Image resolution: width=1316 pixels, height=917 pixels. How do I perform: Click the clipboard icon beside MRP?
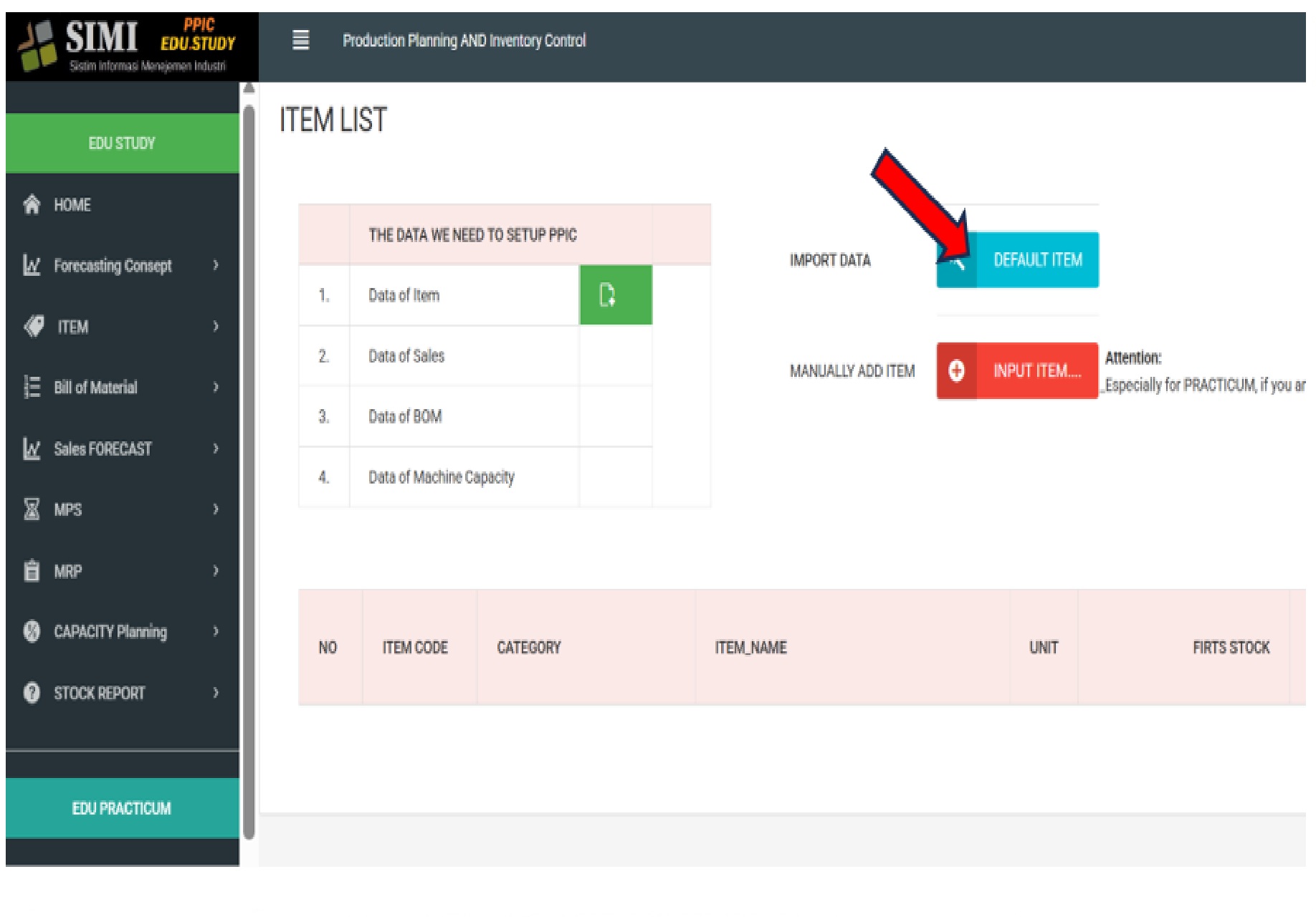click(32, 571)
